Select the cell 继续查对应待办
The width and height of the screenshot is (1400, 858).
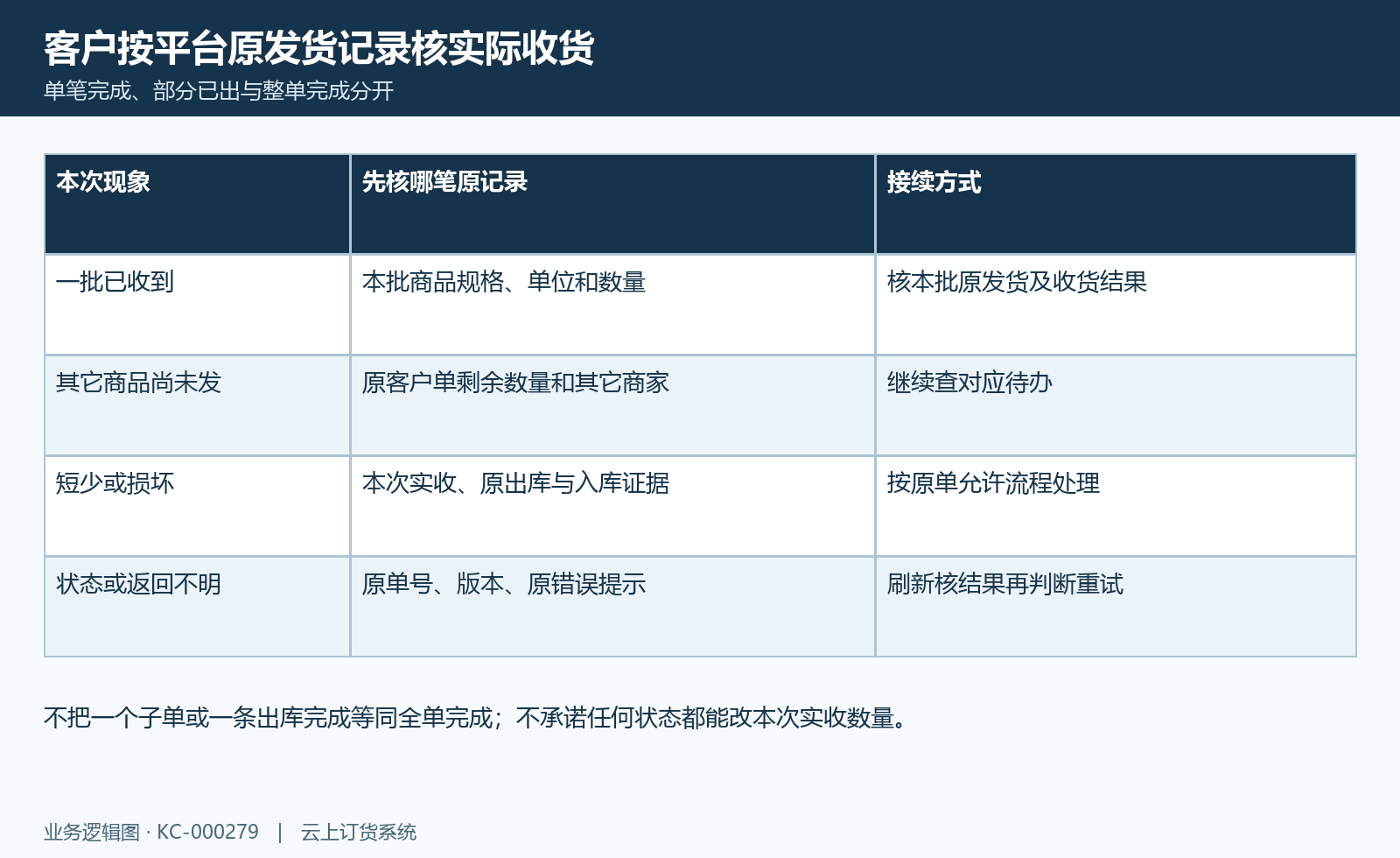coord(1116,405)
